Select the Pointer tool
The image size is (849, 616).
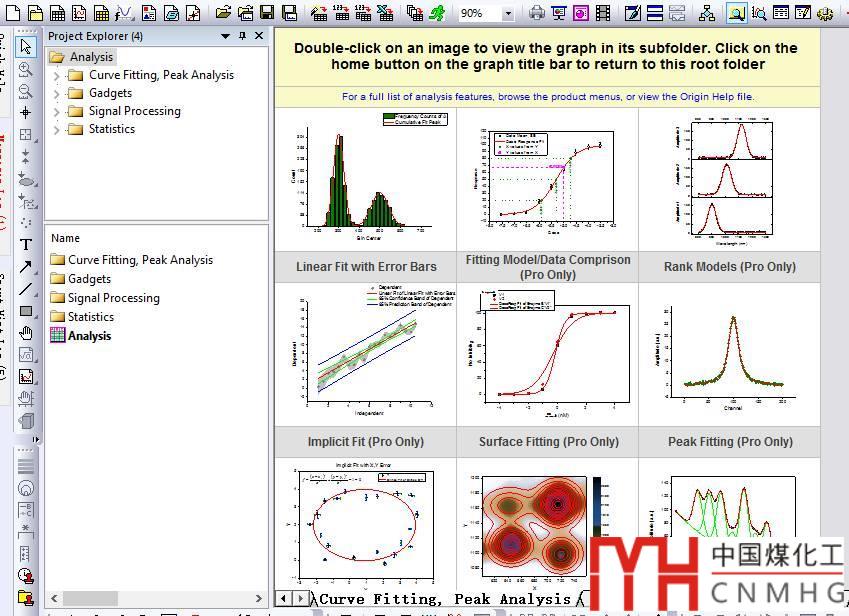click(25, 47)
